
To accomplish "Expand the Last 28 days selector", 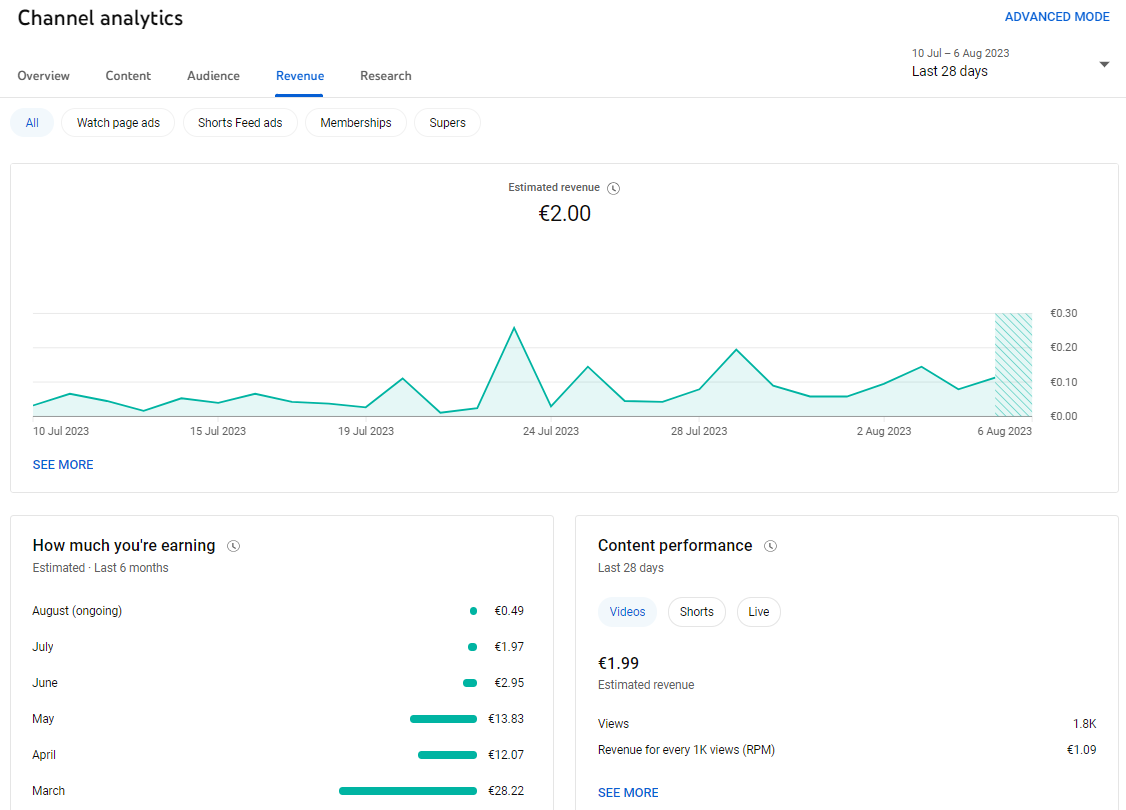I will pos(1010,63).
